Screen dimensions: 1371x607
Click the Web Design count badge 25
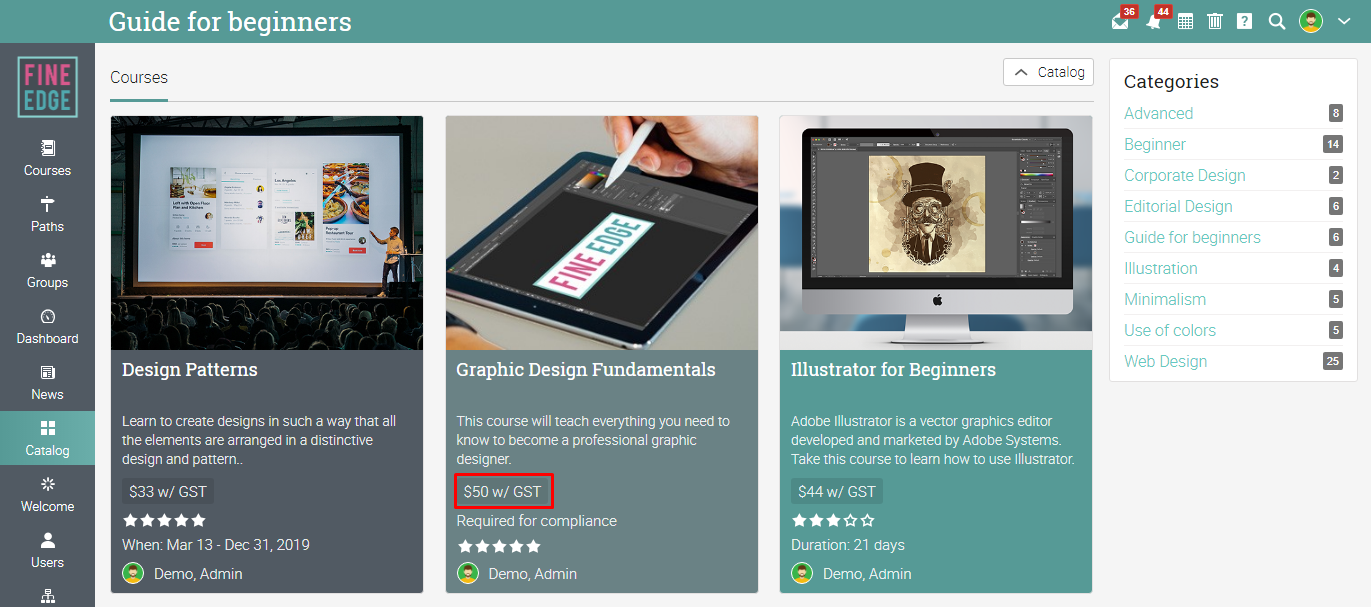[x=1332, y=361]
